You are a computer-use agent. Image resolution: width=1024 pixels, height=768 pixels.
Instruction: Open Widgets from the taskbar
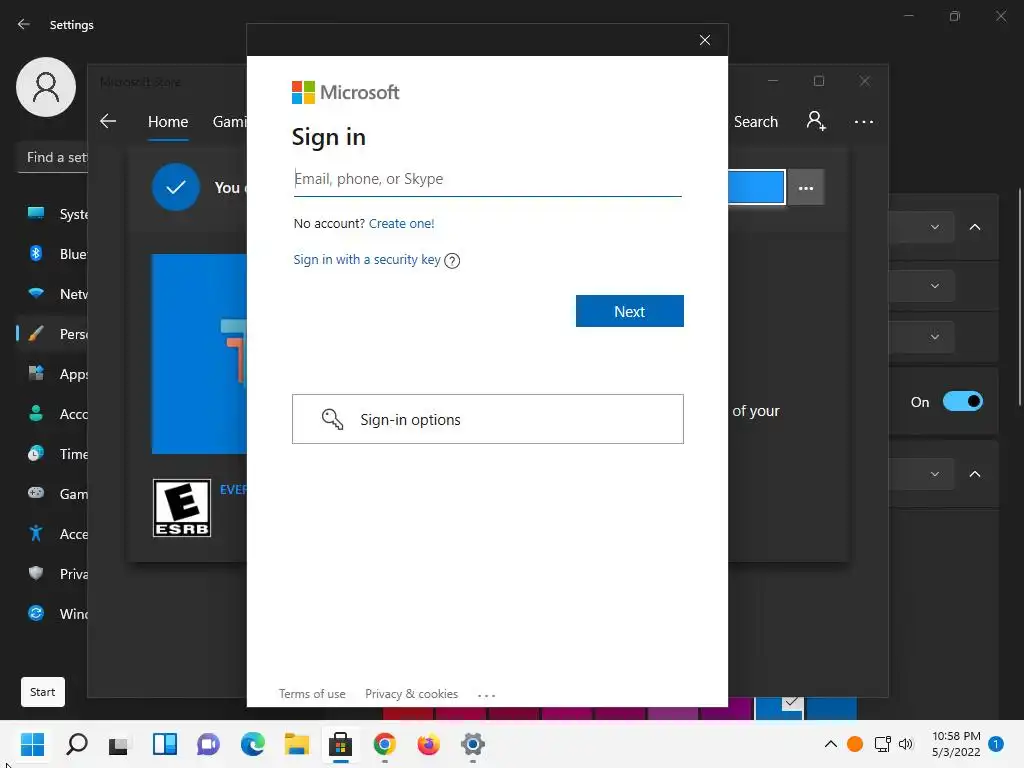click(x=165, y=744)
